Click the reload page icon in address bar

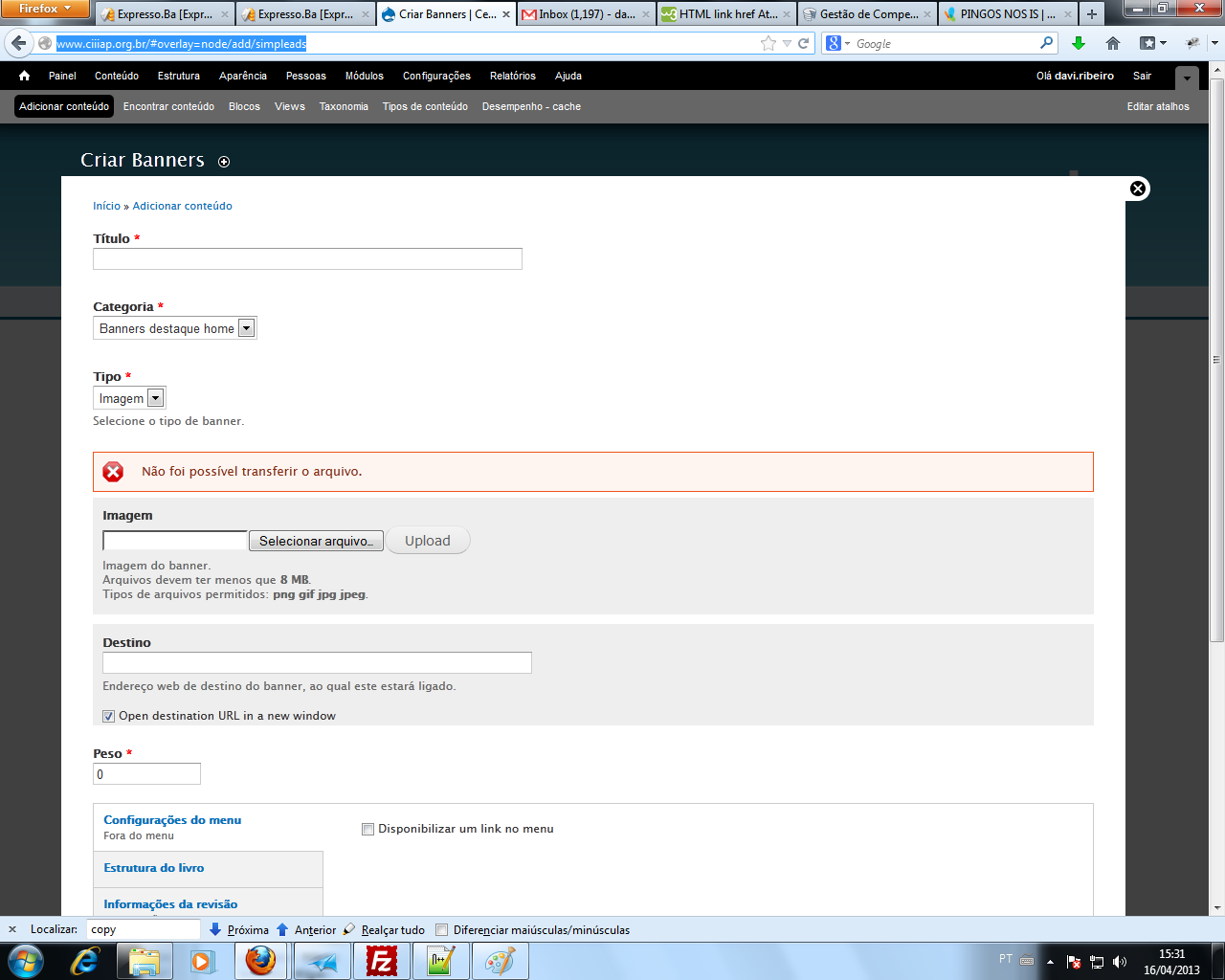click(x=804, y=43)
